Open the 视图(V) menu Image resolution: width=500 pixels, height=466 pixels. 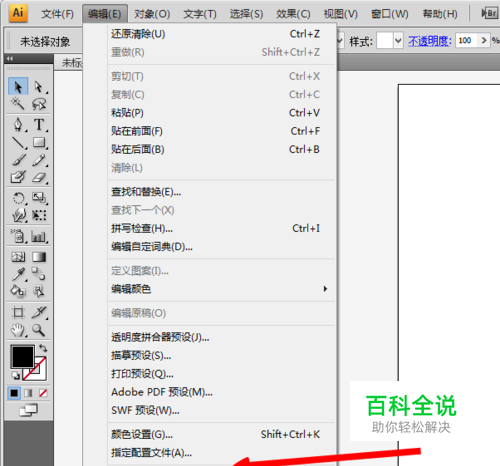click(x=341, y=14)
